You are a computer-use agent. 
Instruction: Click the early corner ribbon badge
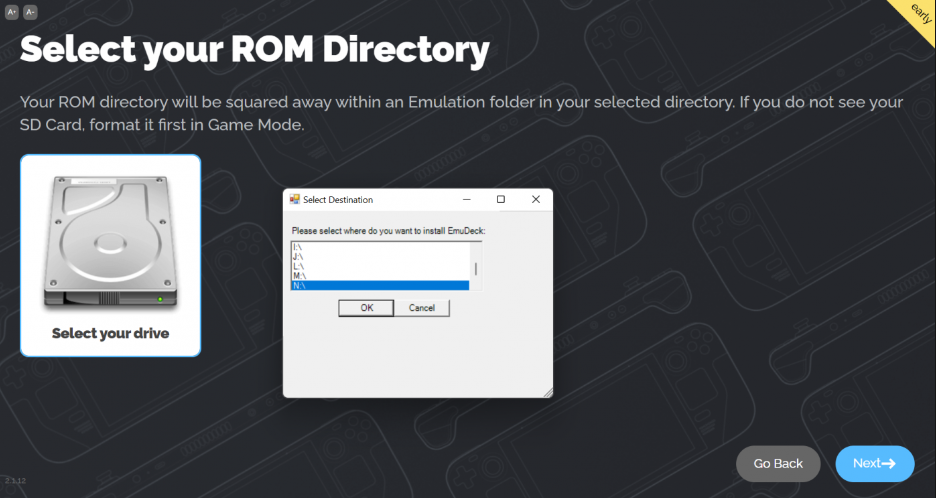[919, 13]
